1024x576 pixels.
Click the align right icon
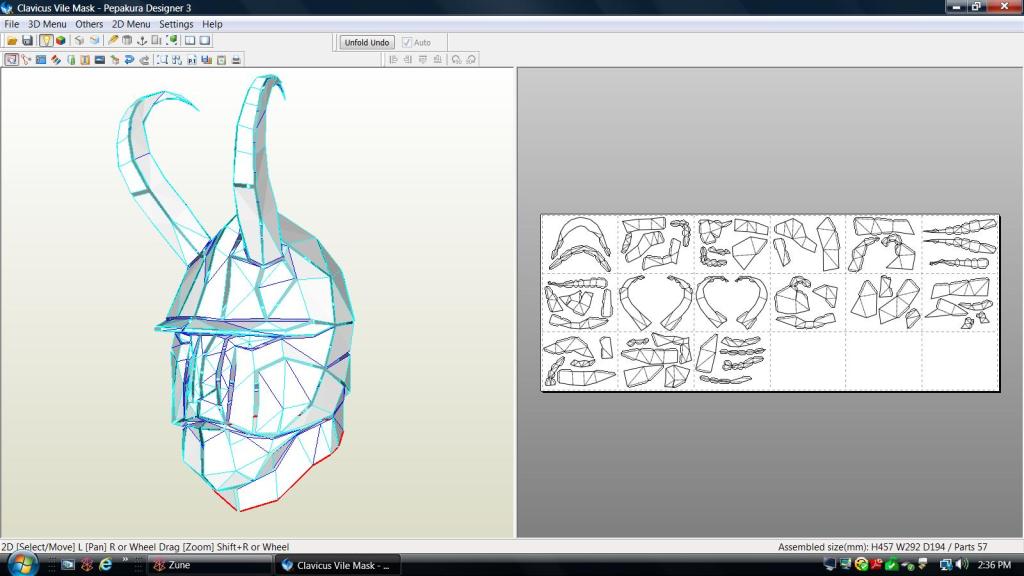pos(408,59)
